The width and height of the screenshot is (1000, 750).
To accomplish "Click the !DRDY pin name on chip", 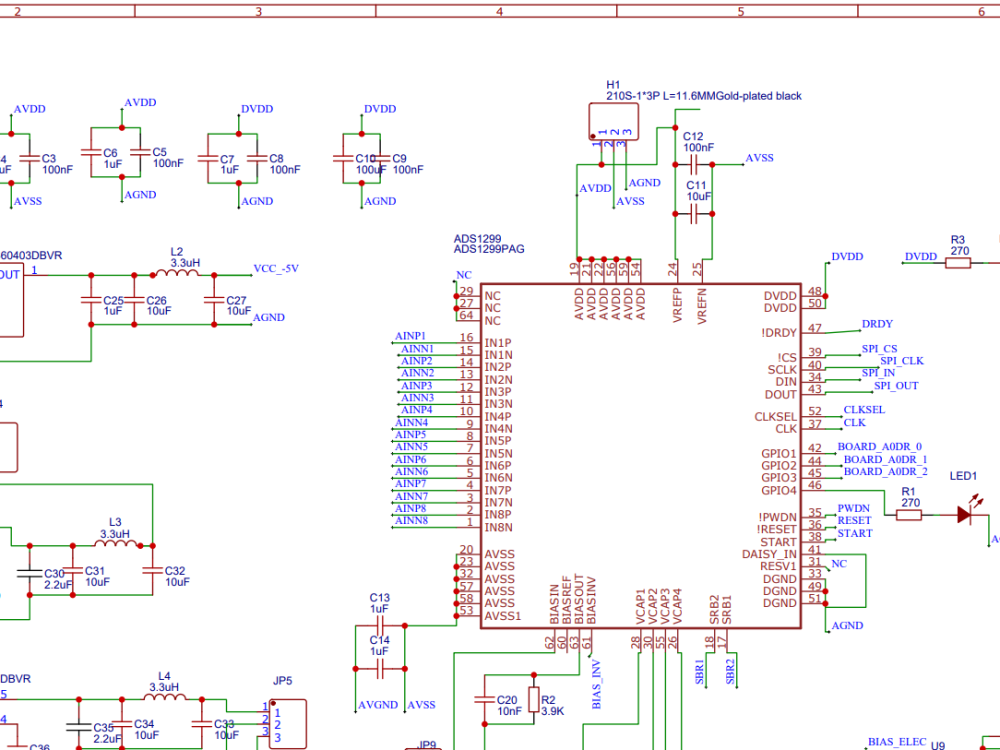I will tap(779, 333).
